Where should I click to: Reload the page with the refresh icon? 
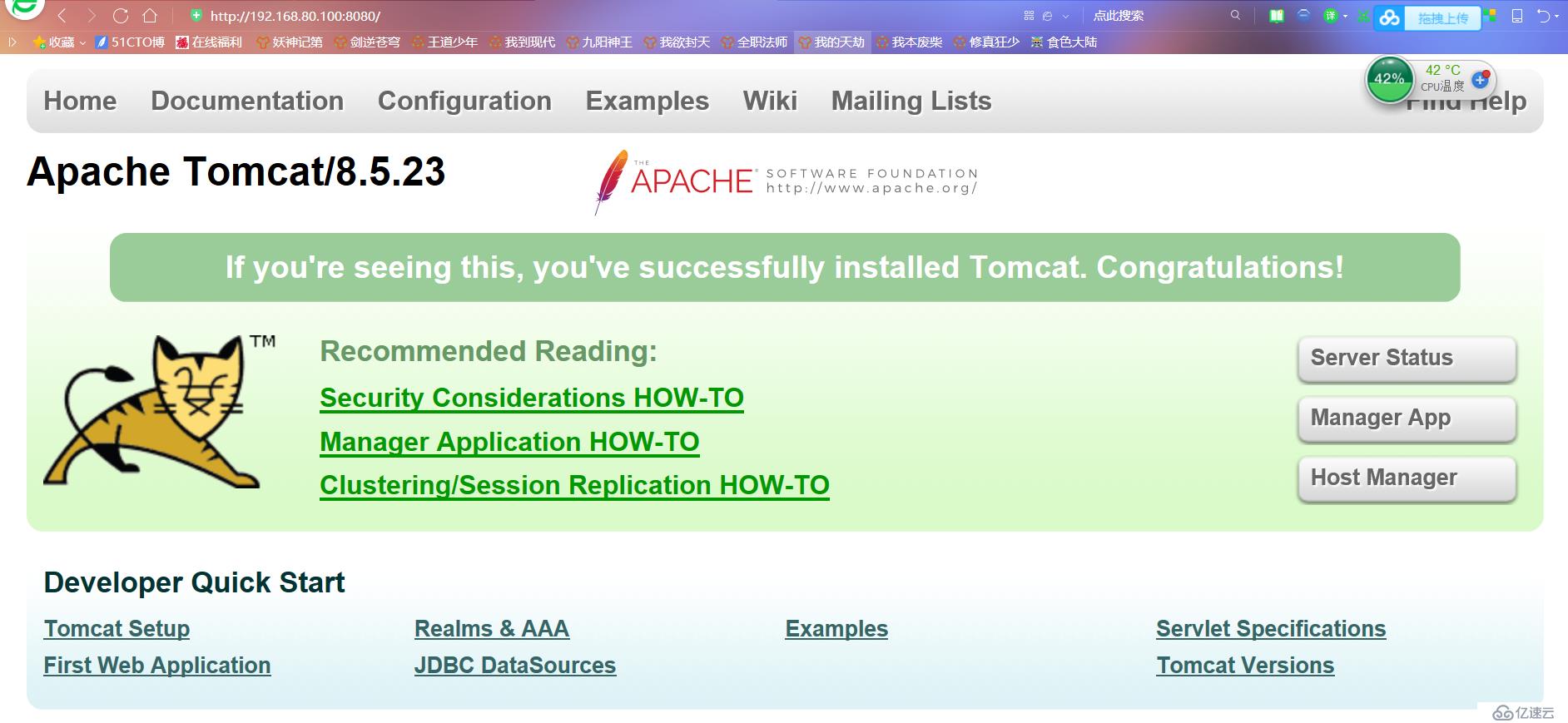(121, 16)
